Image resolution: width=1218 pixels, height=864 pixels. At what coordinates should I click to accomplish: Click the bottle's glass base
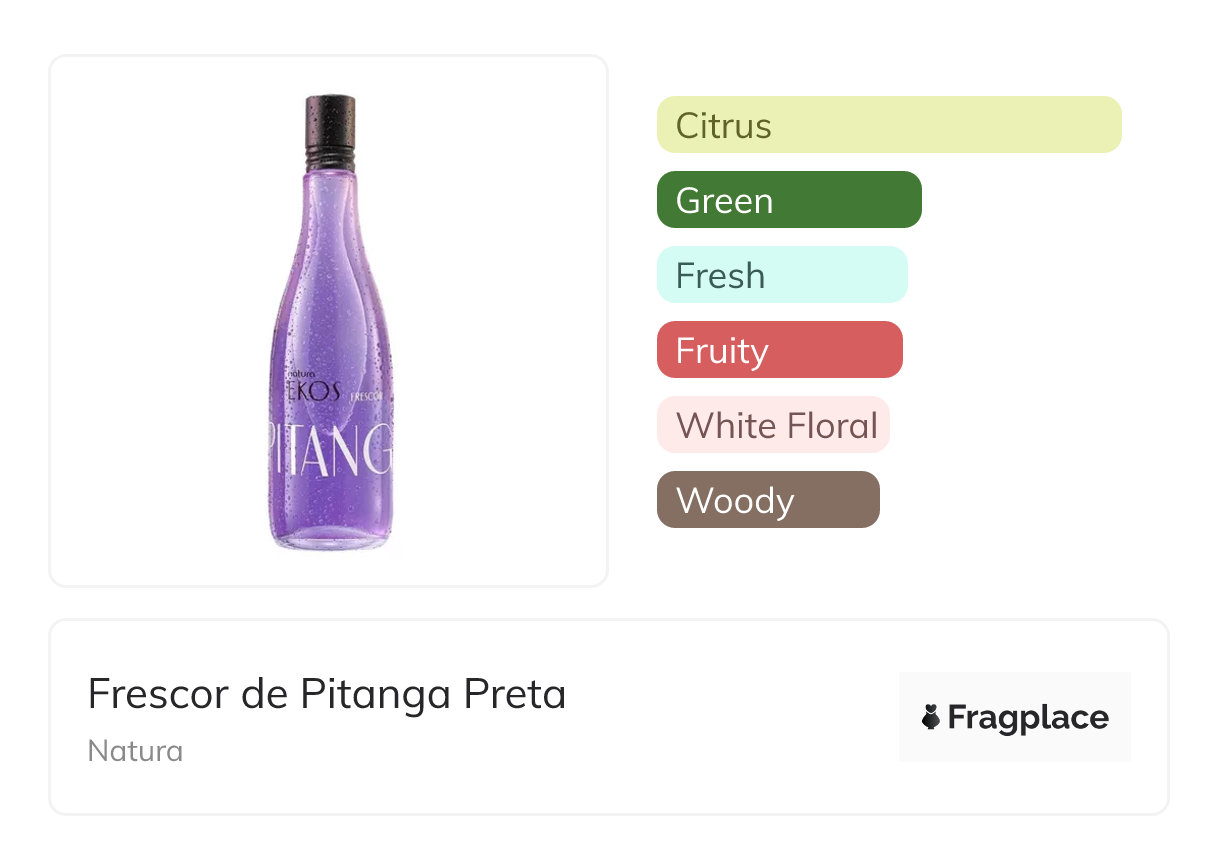point(330,540)
